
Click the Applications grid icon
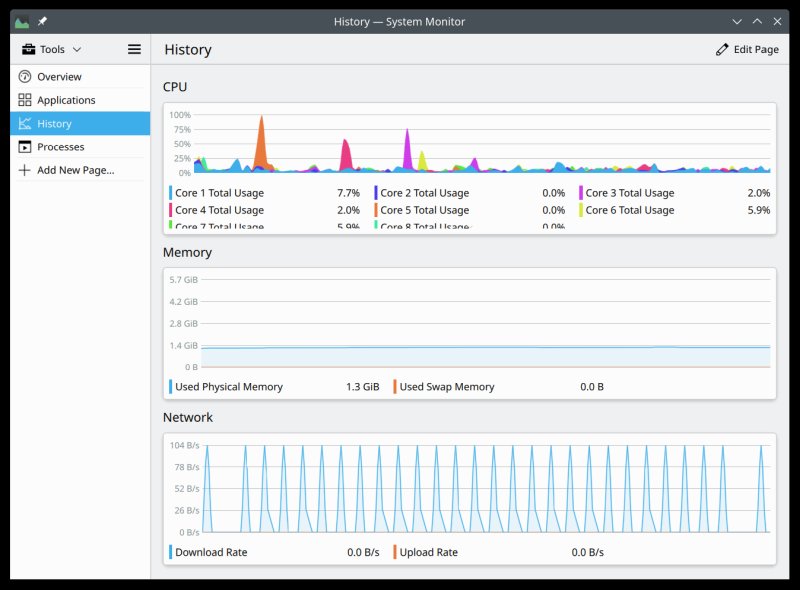pyautogui.click(x=25, y=100)
